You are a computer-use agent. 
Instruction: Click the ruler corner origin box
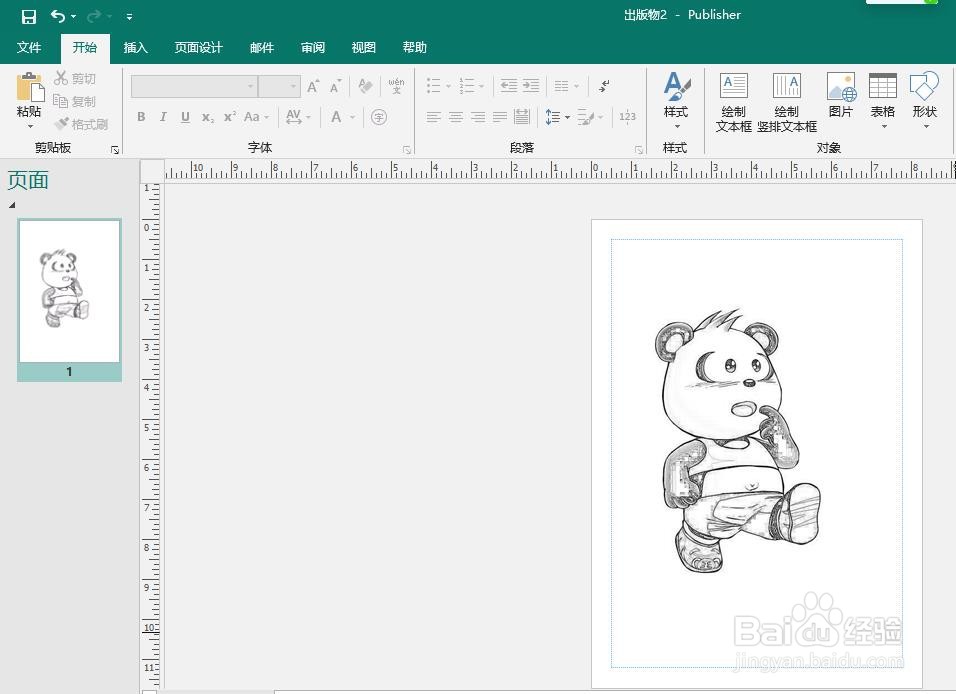click(152, 171)
